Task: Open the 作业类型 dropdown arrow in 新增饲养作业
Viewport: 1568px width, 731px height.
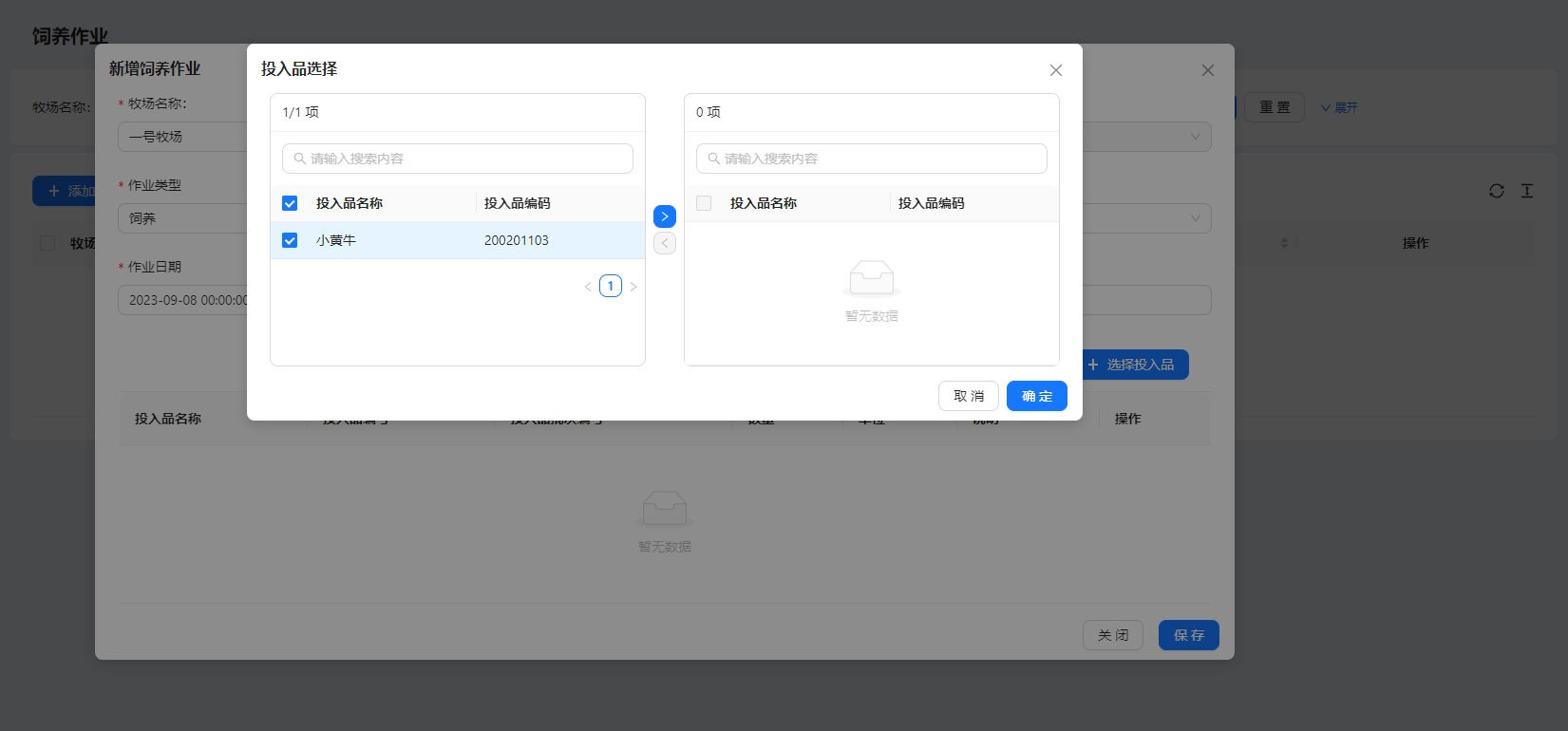Action: pos(1196,218)
